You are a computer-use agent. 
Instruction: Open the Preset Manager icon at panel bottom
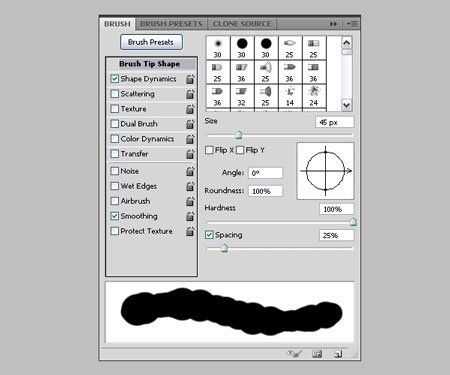tap(317, 354)
